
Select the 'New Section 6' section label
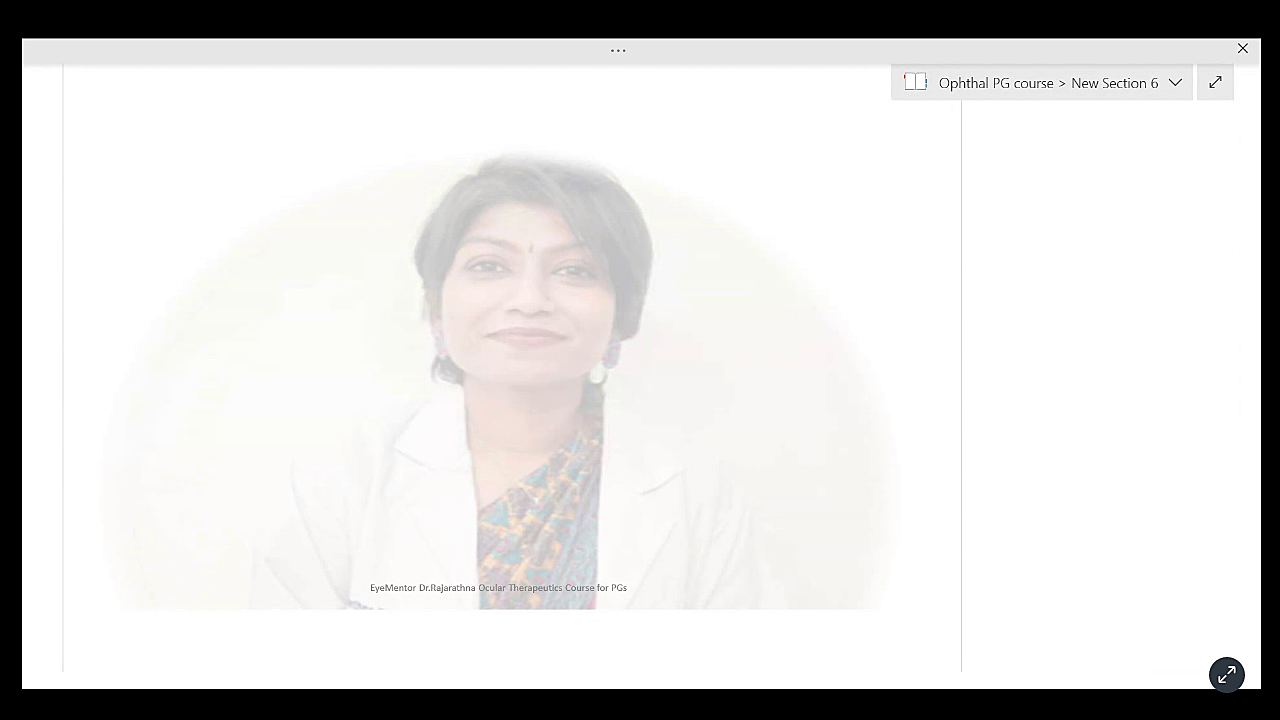pyautogui.click(x=1114, y=83)
